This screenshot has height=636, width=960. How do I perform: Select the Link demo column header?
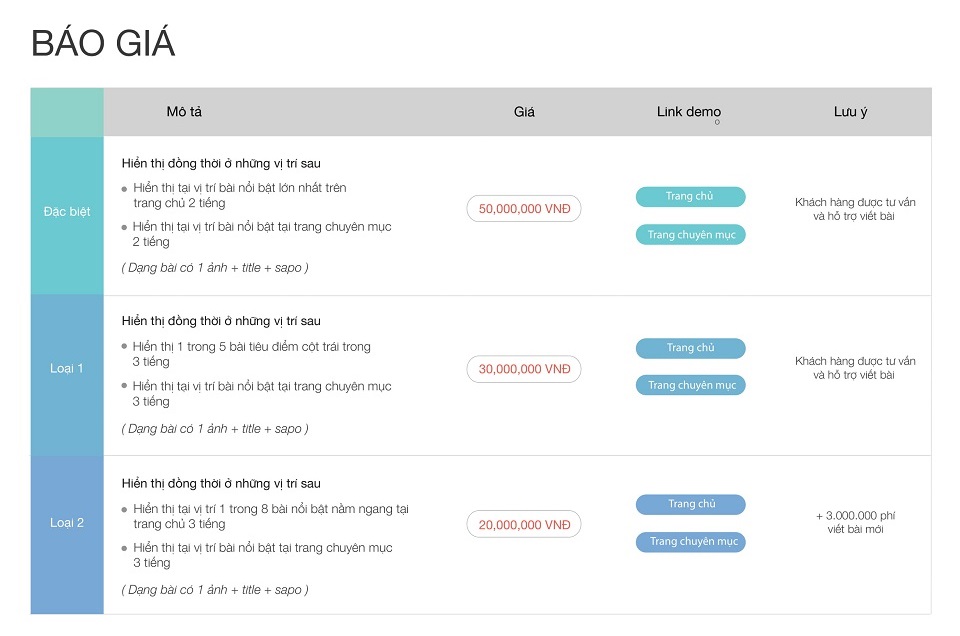coord(688,112)
